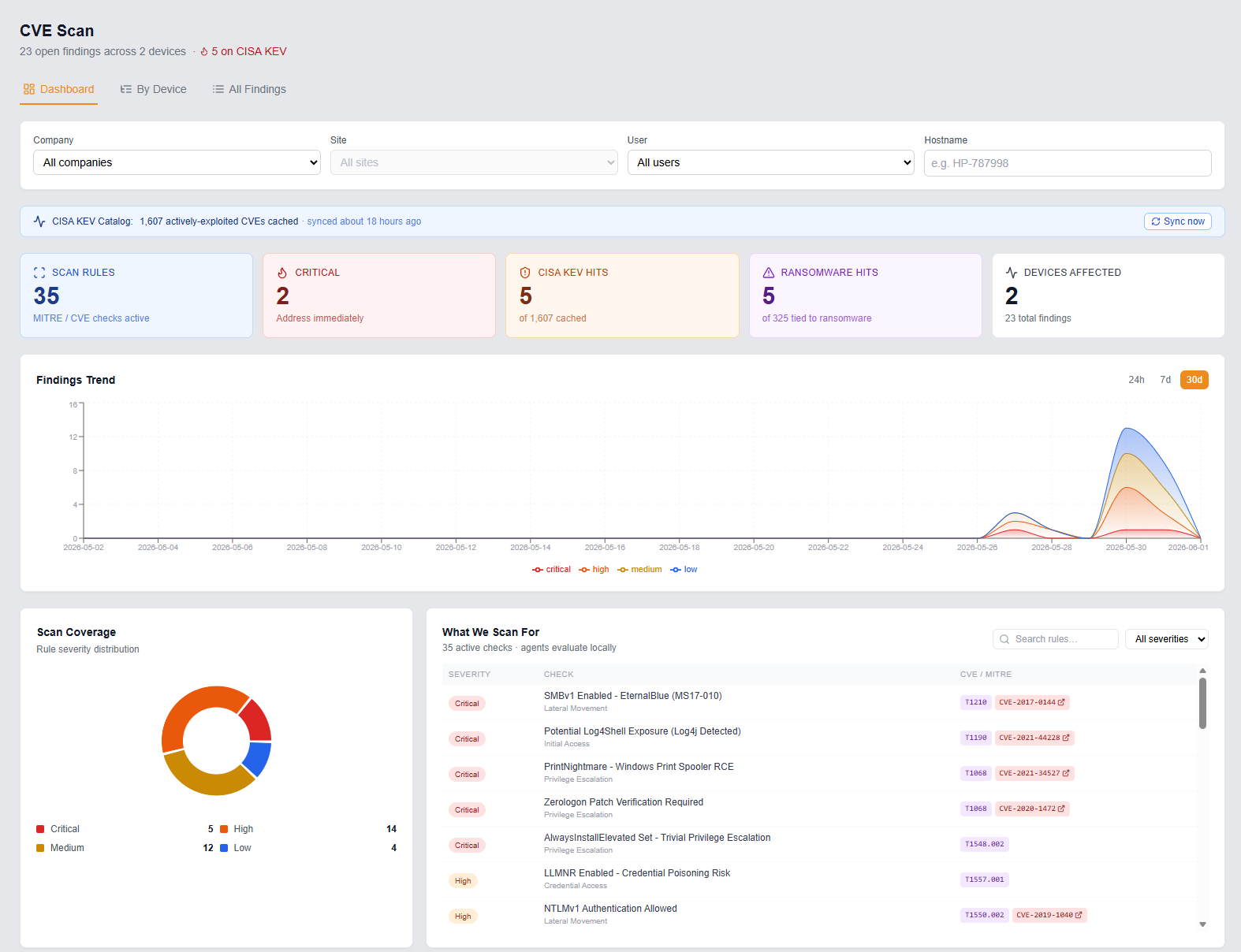Image resolution: width=1241 pixels, height=952 pixels.
Task: Select the 7d trend range
Action: (1165, 380)
